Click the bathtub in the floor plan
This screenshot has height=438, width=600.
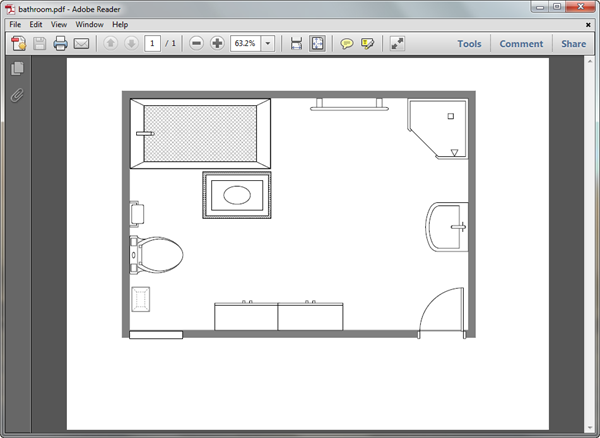(x=200, y=134)
